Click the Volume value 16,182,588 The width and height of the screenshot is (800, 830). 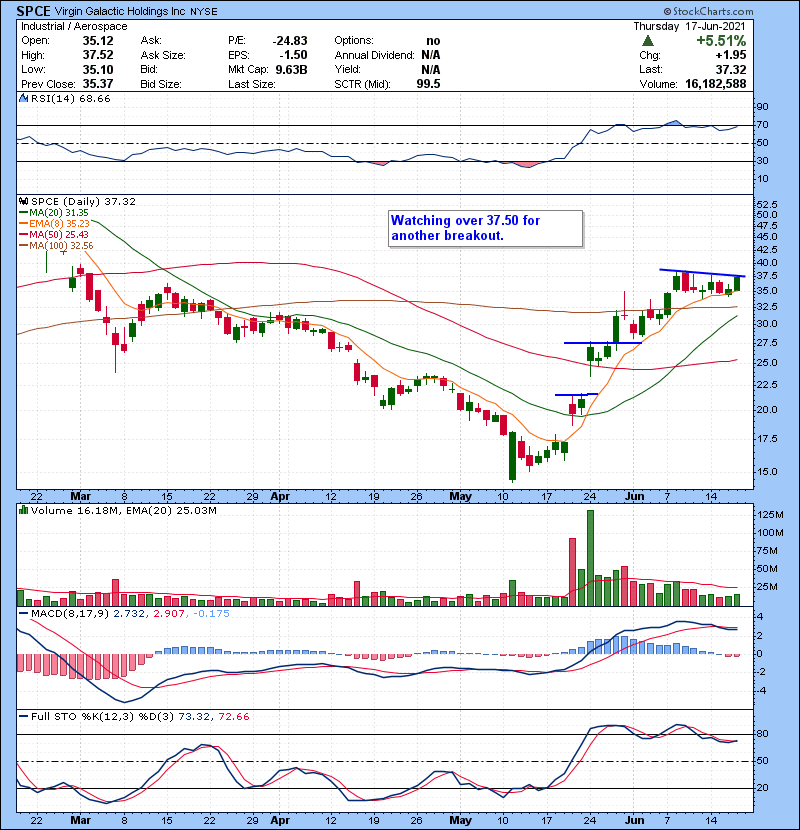[x=715, y=84]
